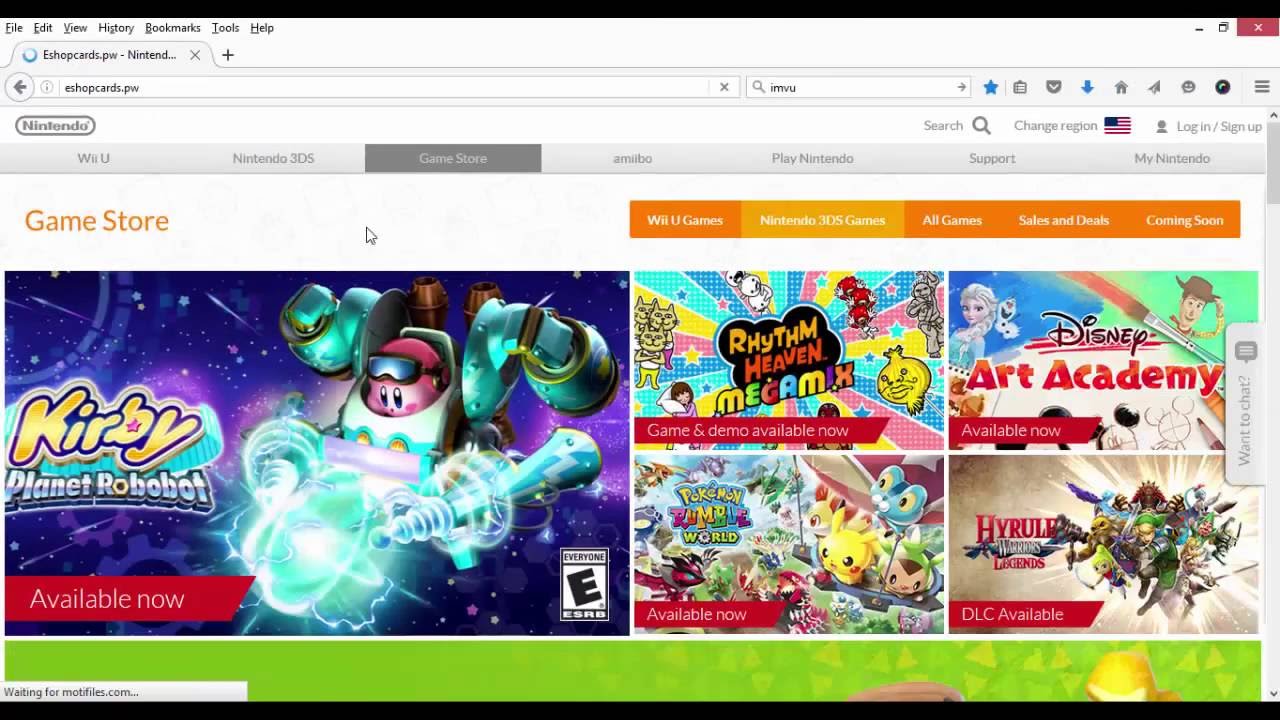Click the Nintendo site Search text
Viewport: 1280px width, 720px height.
[x=943, y=126]
